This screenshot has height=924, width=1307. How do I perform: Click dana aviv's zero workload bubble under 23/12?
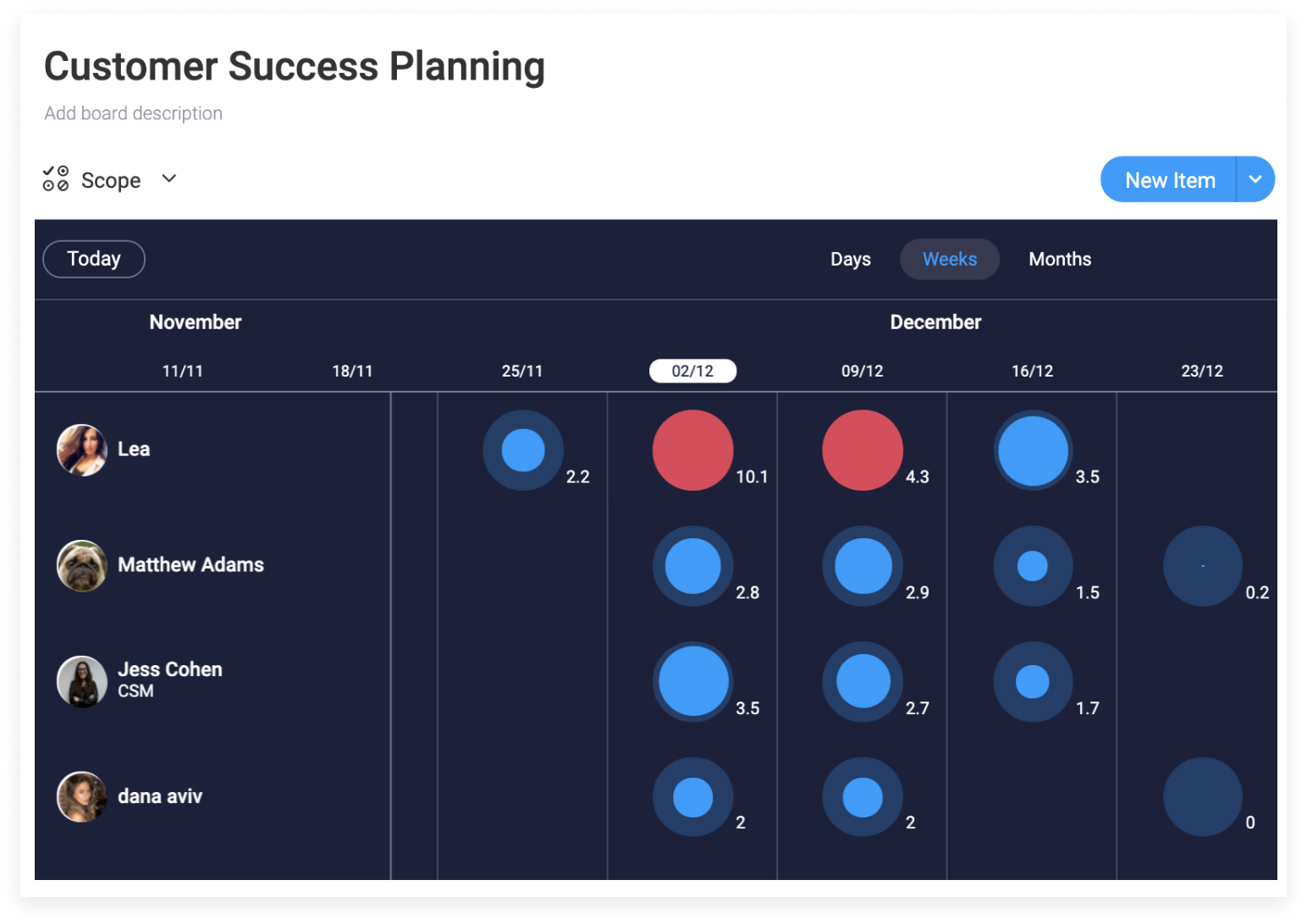point(1203,796)
